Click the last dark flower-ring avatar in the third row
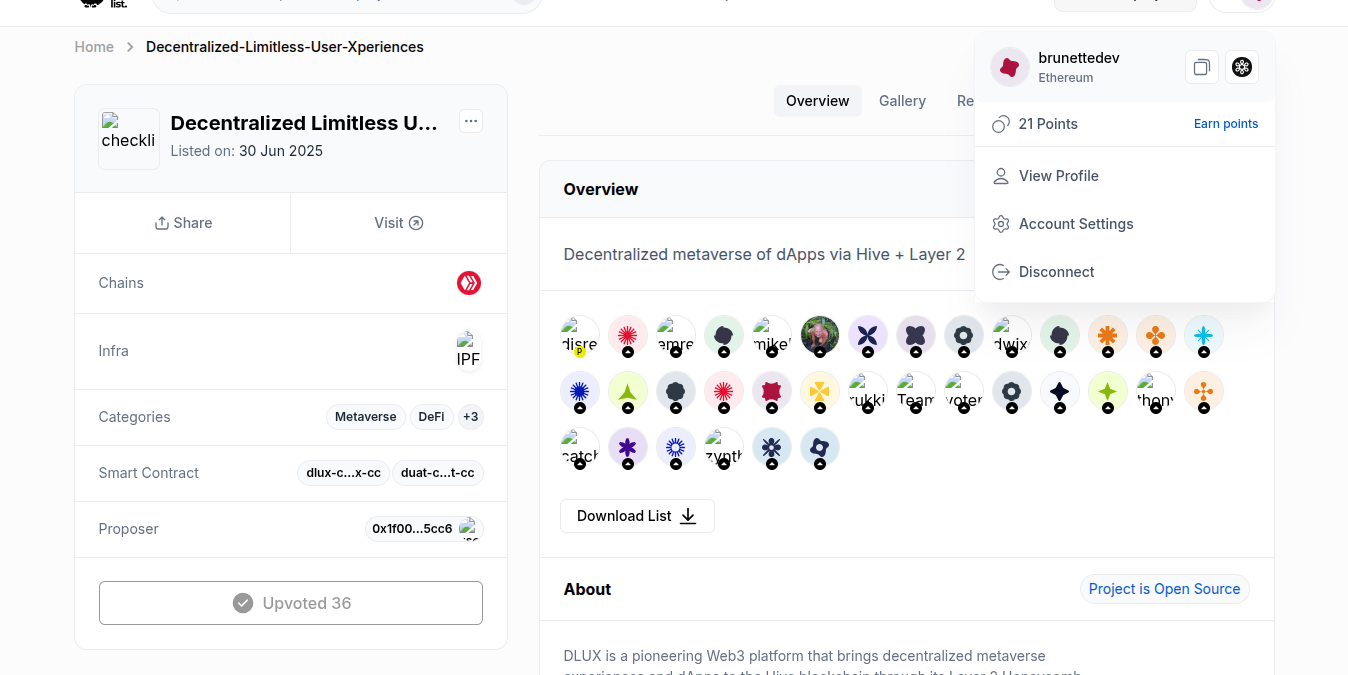The width and height of the screenshot is (1348, 675). coord(820,447)
